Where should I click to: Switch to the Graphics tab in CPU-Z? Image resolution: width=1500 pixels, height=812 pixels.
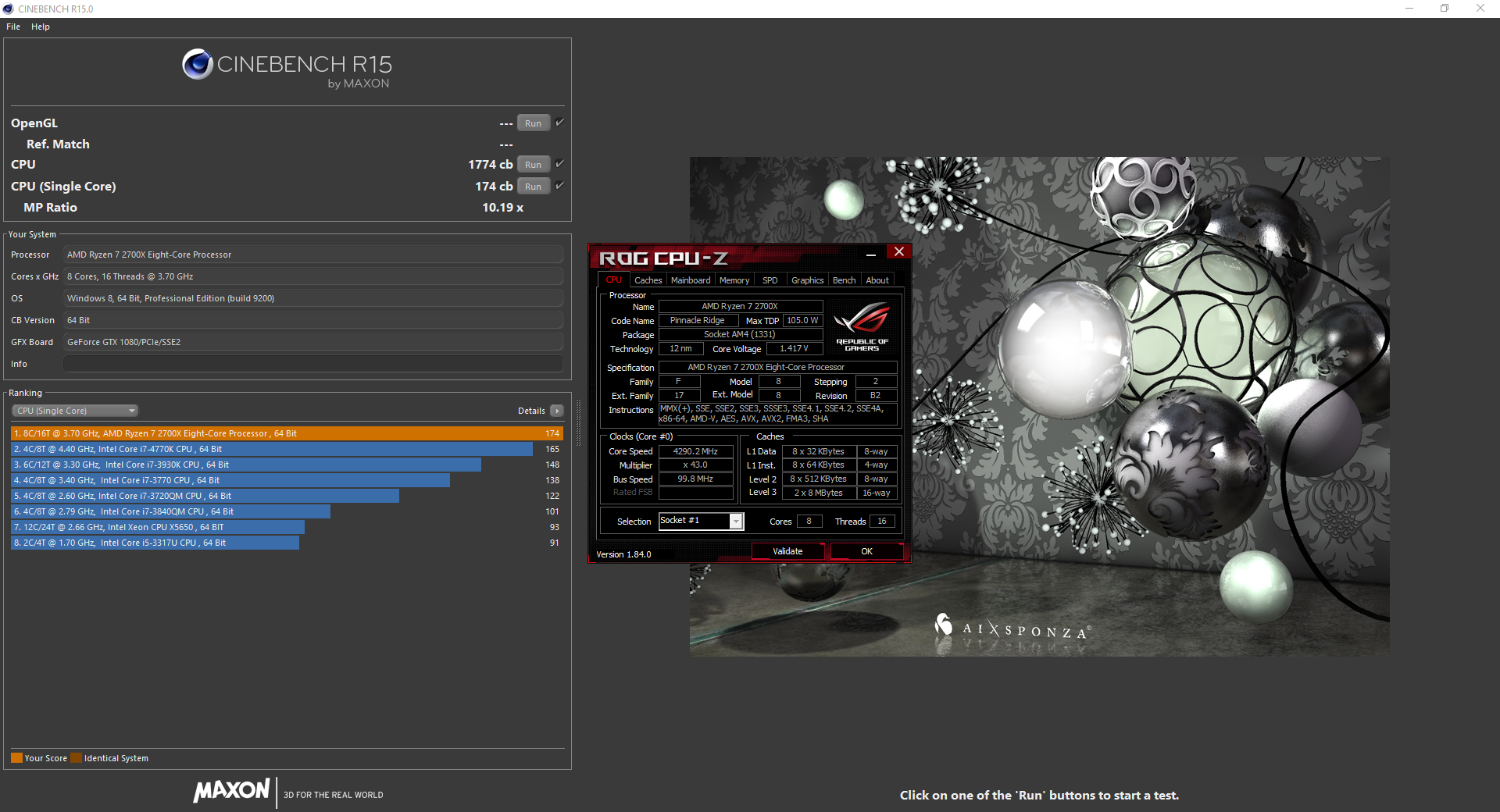(x=807, y=280)
